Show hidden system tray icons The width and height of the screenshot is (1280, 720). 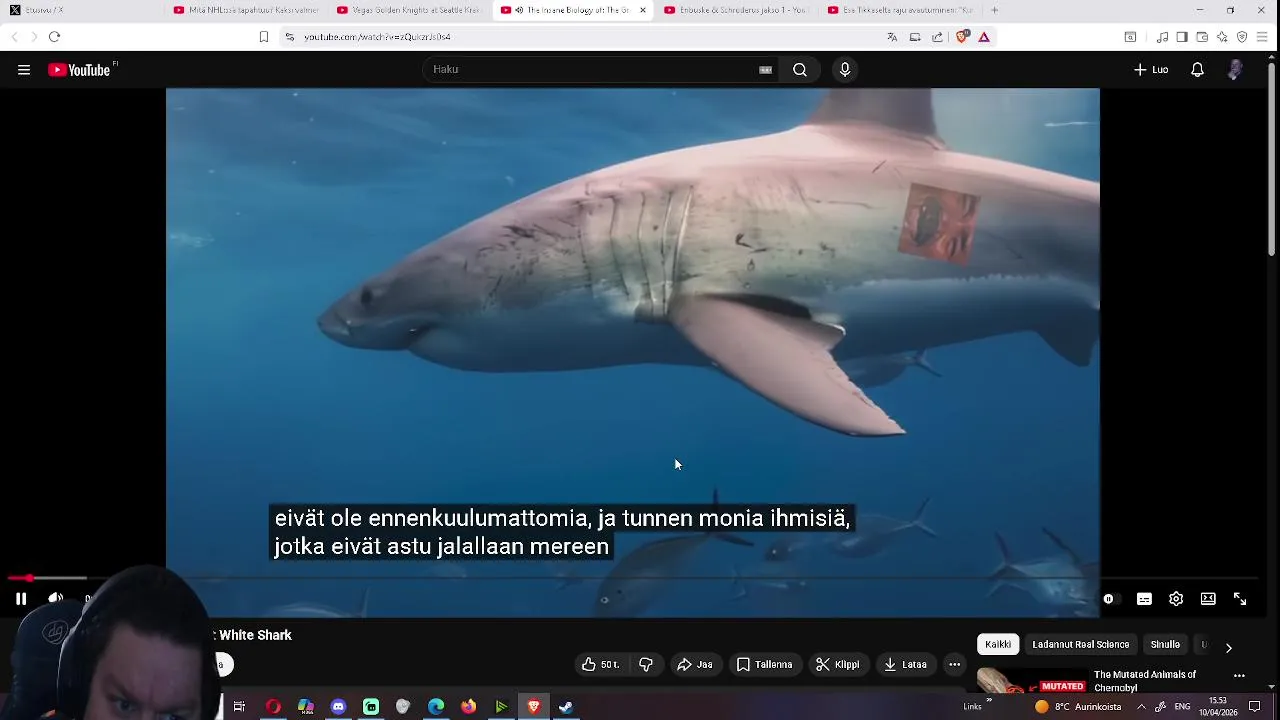[x=1141, y=707]
